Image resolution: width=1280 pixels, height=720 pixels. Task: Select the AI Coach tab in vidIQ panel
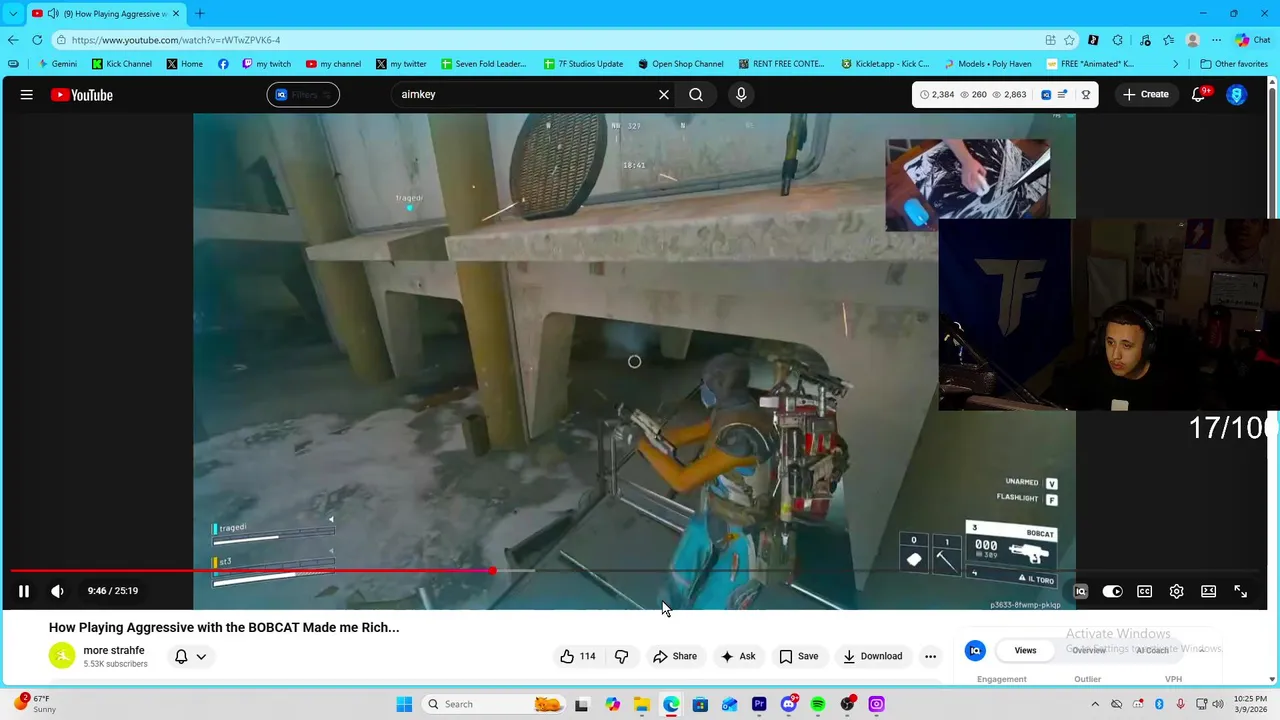(1152, 650)
